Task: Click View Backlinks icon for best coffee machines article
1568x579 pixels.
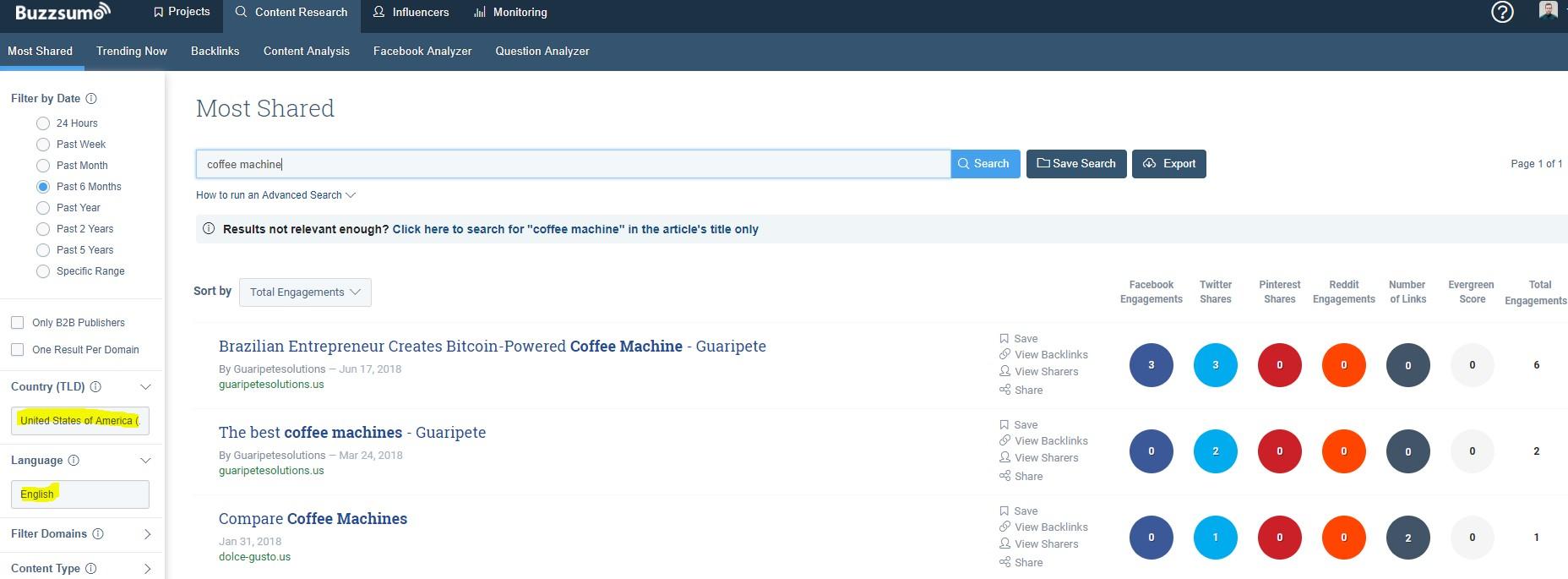Action: (1004, 441)
